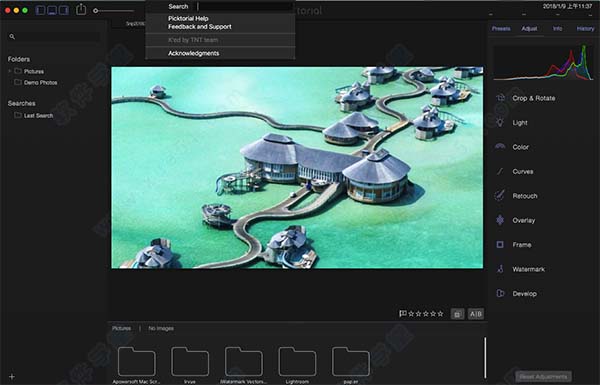The width and height of the screenshot is (600, 385).
Task: Adjust the thumbnail zoom slider in toolbar
Action: pos(114,11)
